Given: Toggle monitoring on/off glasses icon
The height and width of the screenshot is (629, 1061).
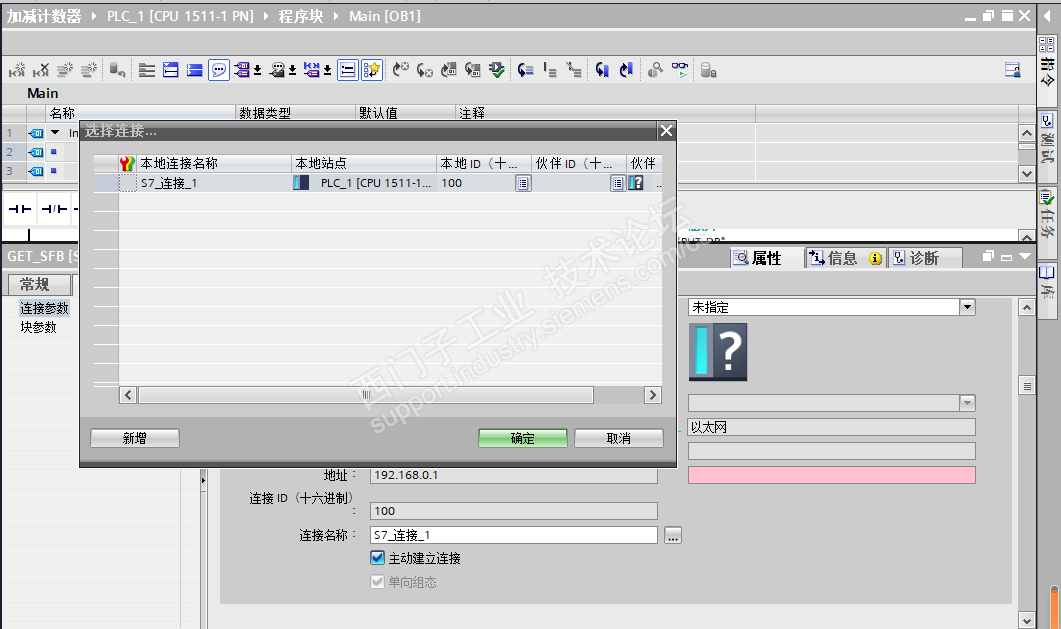Looking at the screenshot, I should pos(679,70).
